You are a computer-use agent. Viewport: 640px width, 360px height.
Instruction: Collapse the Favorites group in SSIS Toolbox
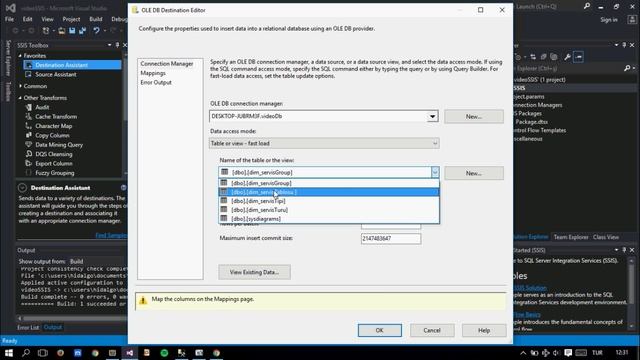click(20, 56)
